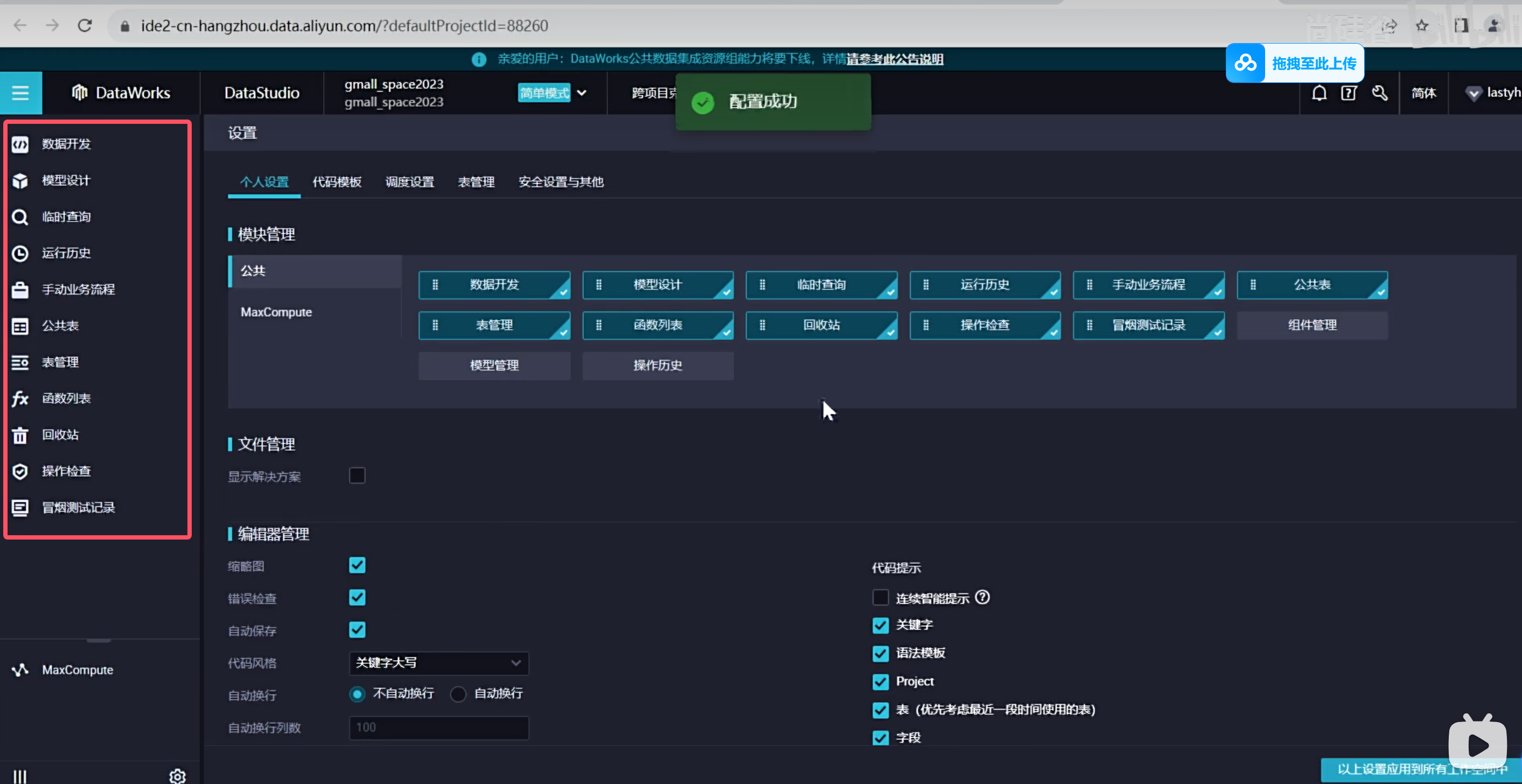Open the 回收站 trash icon

coord(20,436)
